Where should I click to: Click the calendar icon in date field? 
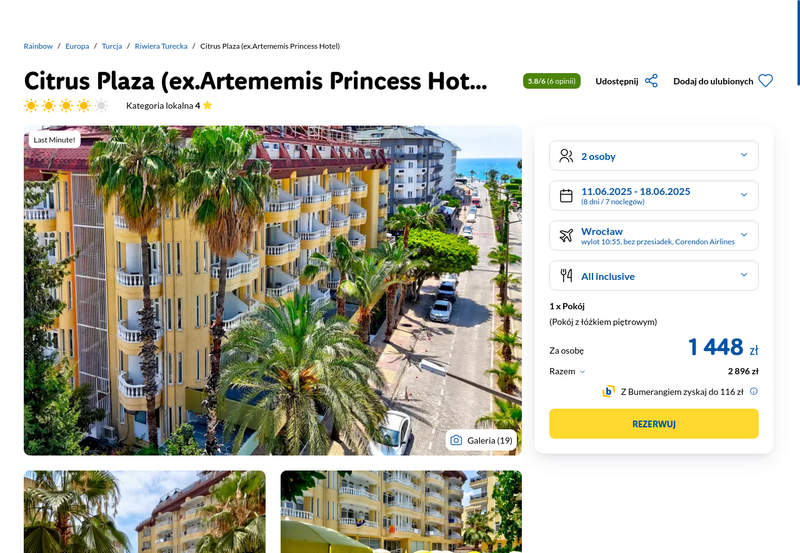coord(566,195)
